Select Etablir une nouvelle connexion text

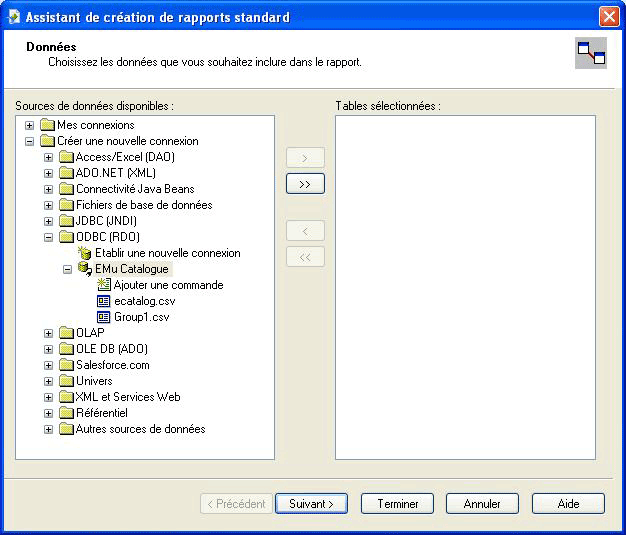pos(168,253)
